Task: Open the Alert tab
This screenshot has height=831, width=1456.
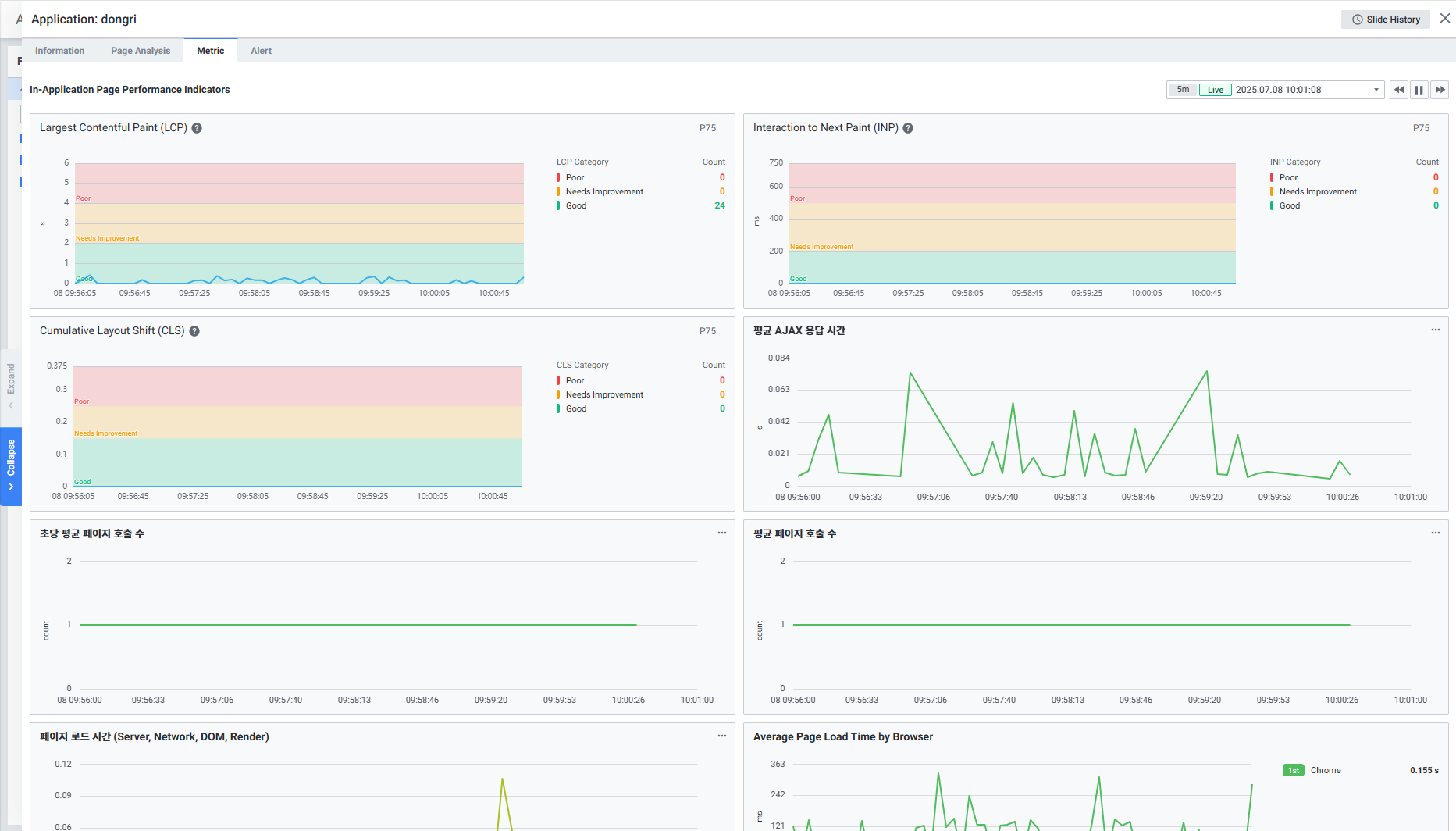Action: click(x=261, y=51)
